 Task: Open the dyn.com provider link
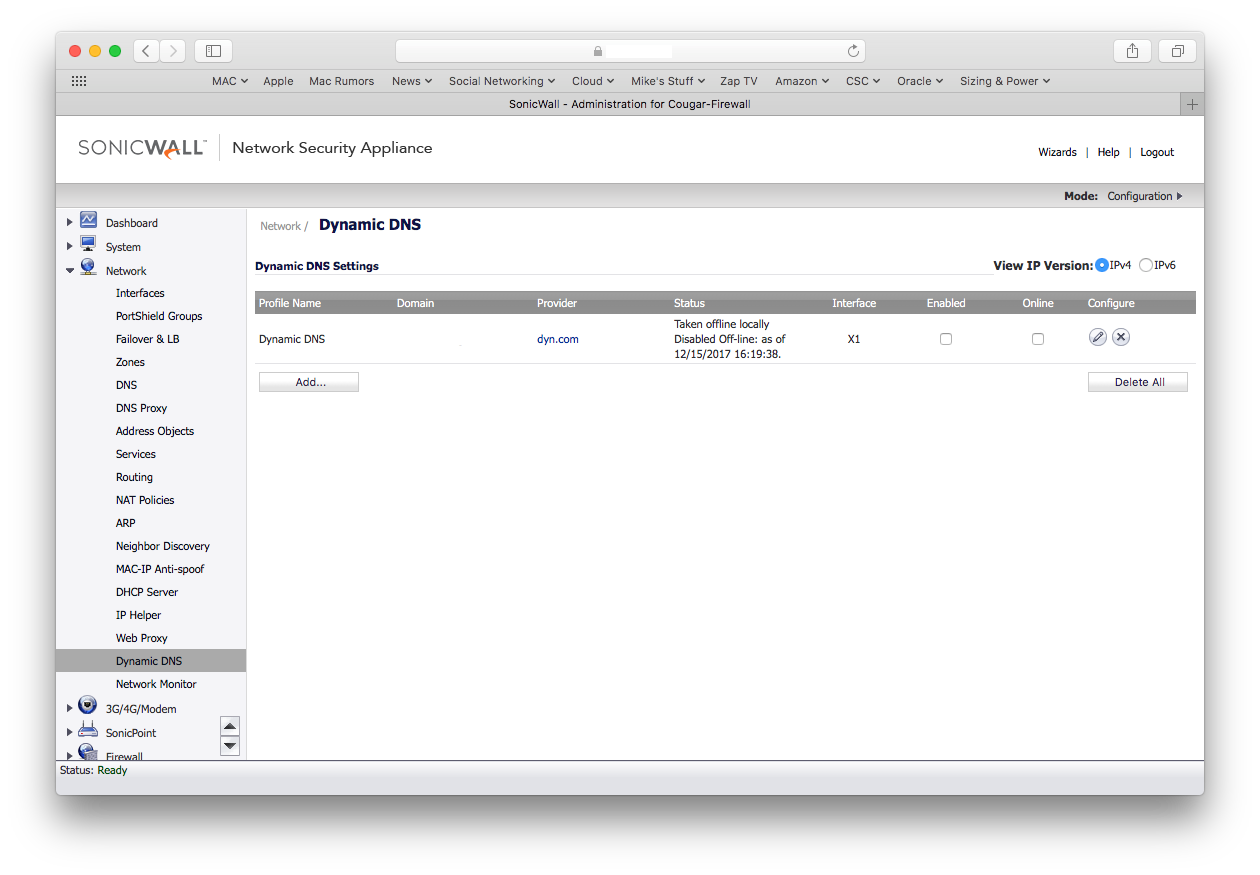[558, 339]
